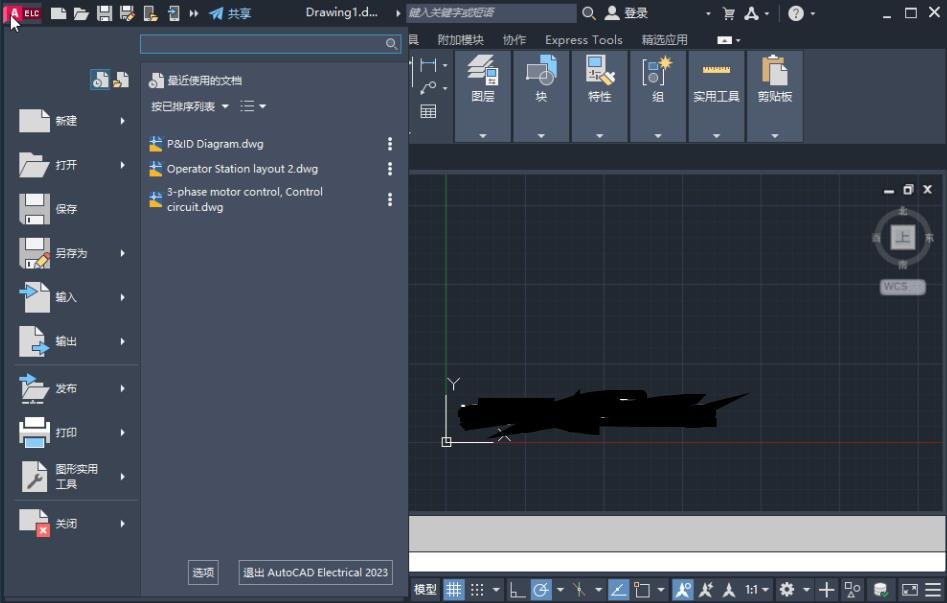Image resolution: width=947 pixels, height=603 pixels.
Task: Click options dots for Operator Station layout 2.dwg
Action: pyautogui.click(x=390, y=169)
